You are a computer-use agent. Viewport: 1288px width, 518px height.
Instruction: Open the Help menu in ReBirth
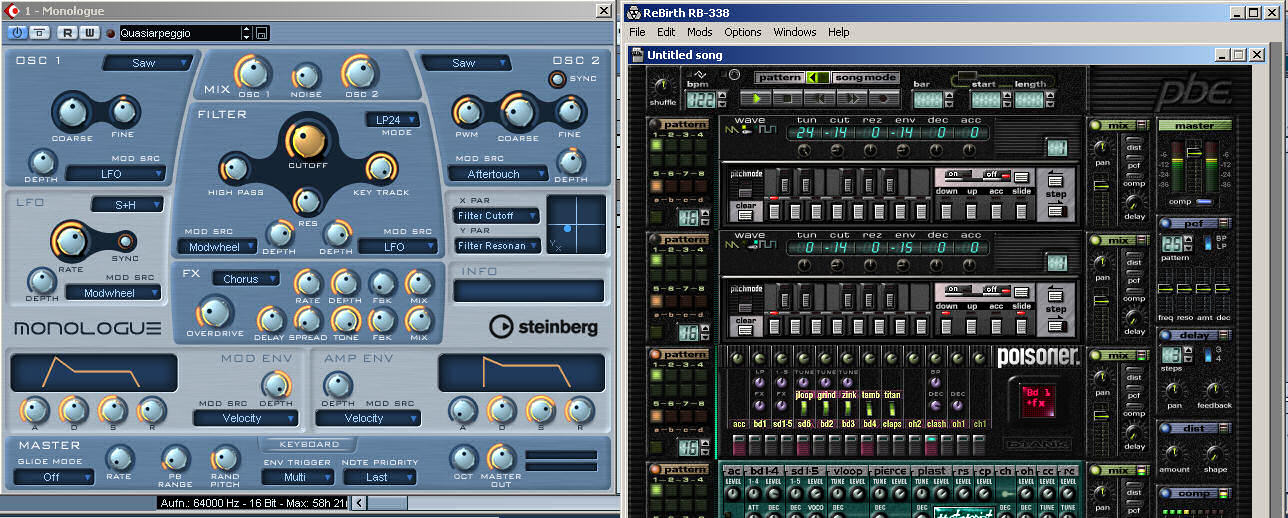[839, 32]
